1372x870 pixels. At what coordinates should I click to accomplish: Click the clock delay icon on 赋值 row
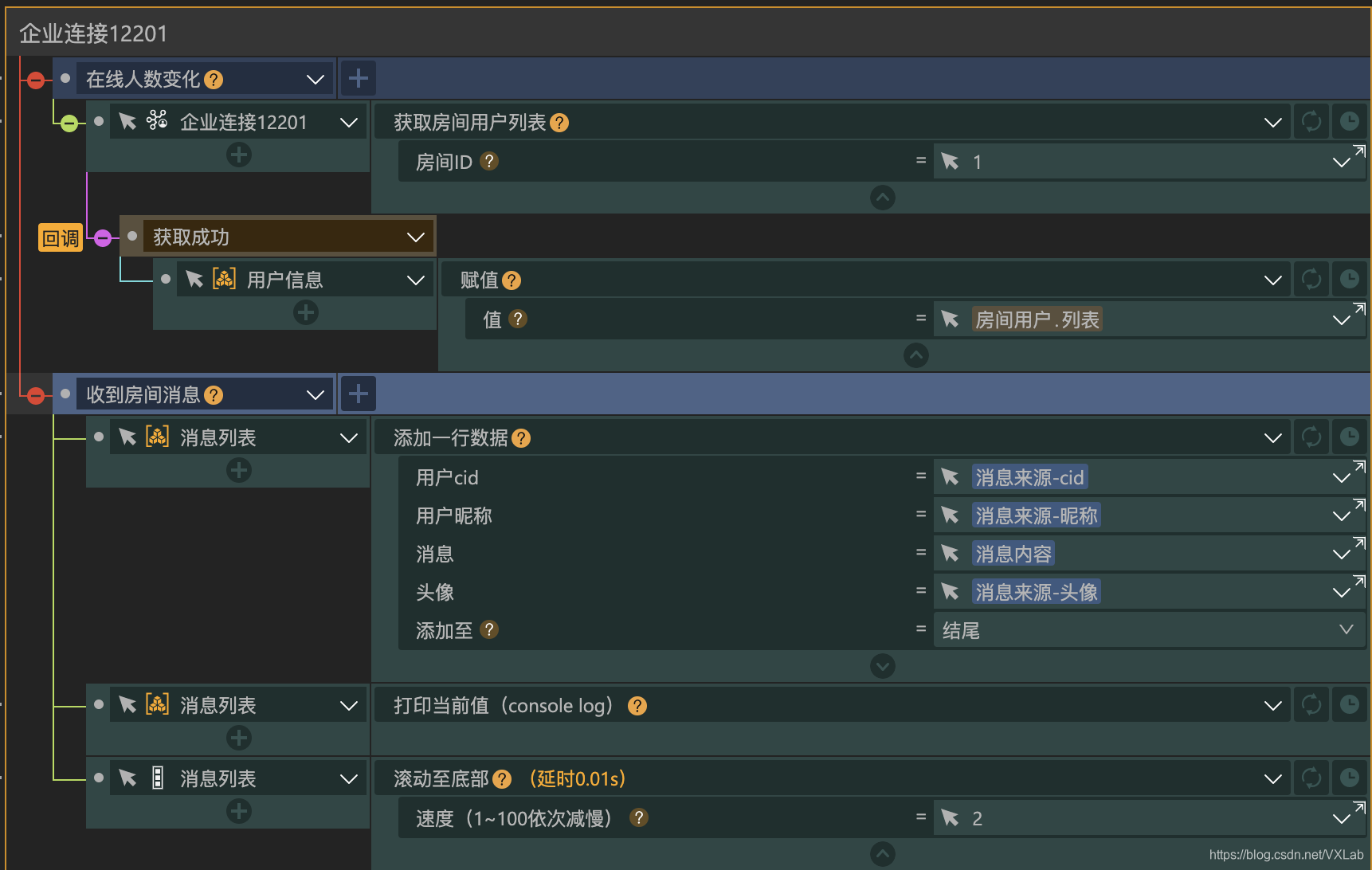[1350, 279]
